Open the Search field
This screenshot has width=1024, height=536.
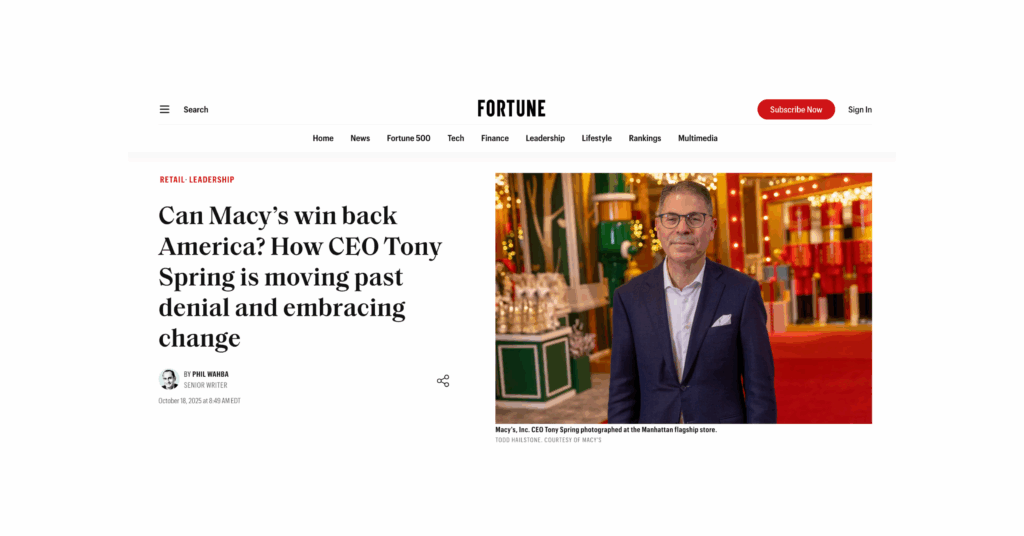pos(196,110)
